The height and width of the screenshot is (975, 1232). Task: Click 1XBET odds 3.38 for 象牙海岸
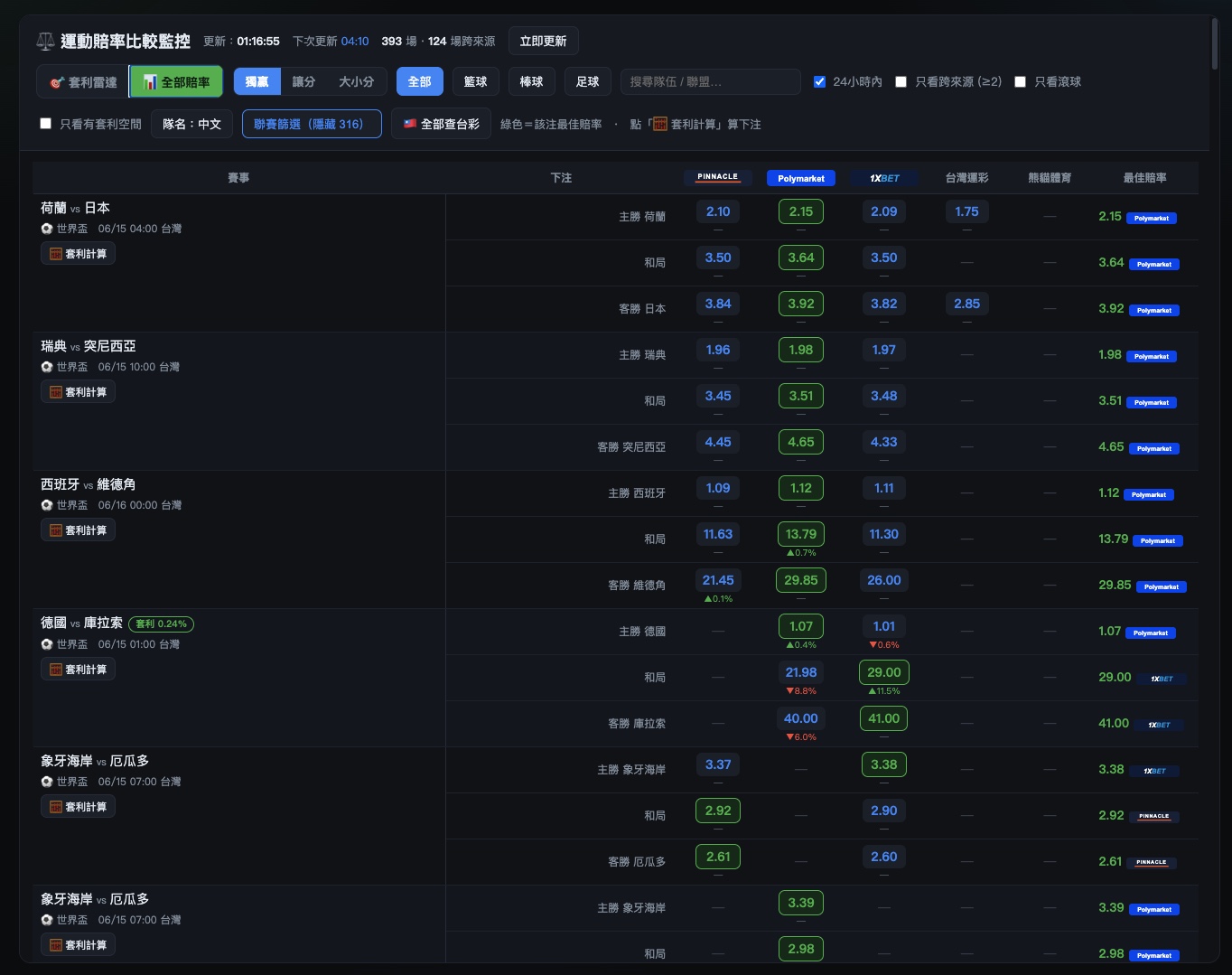pos(884,764)
